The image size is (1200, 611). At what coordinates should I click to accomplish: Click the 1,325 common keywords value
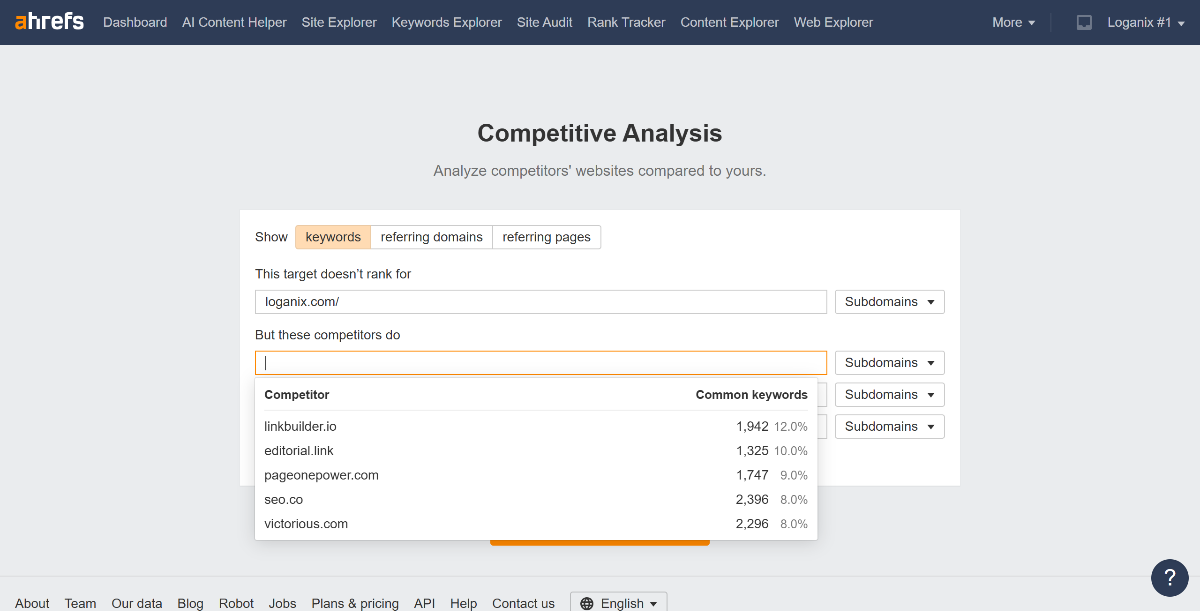pos(752,451)
